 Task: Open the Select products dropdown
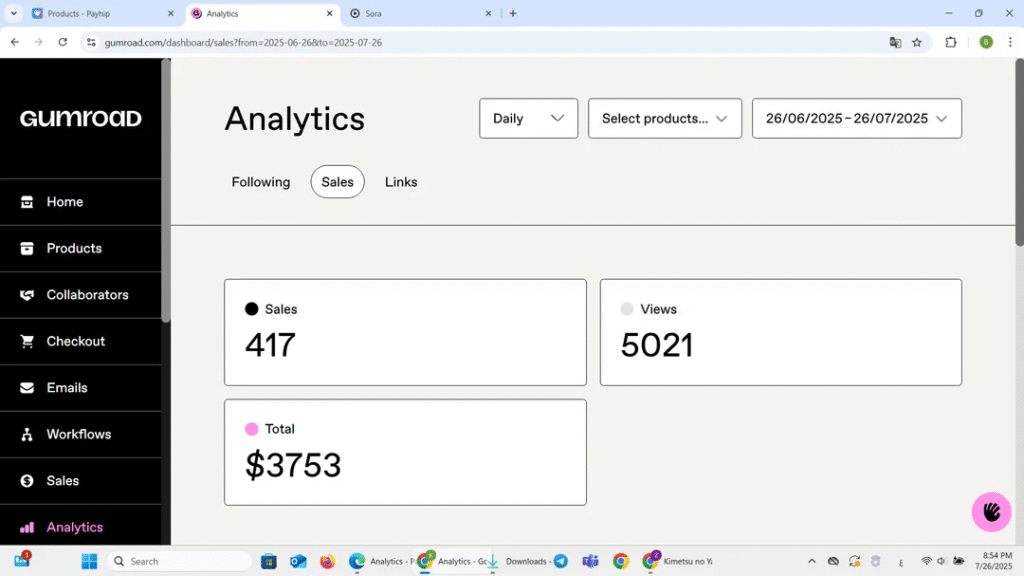click(x=664, y=118)
